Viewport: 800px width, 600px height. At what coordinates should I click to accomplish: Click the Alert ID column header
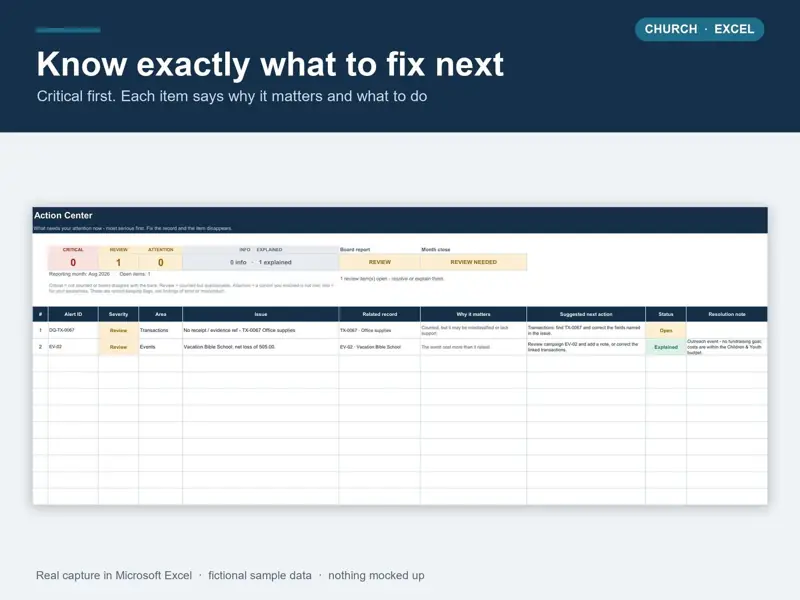tap(73, 314)
